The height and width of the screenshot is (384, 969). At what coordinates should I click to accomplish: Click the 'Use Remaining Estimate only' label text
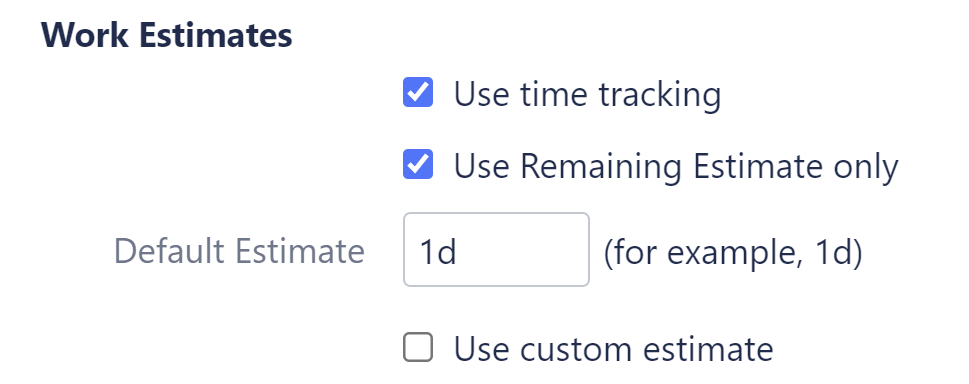pos(676,167)
